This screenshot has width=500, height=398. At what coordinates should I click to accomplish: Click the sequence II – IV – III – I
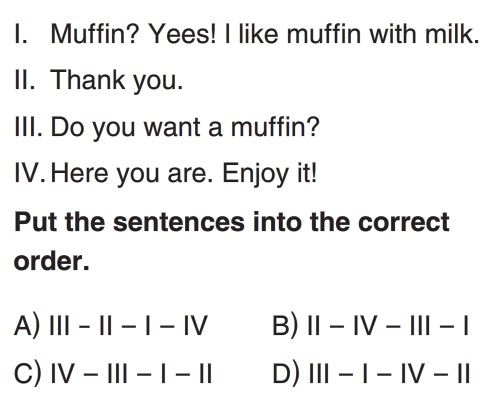(388, 325)
